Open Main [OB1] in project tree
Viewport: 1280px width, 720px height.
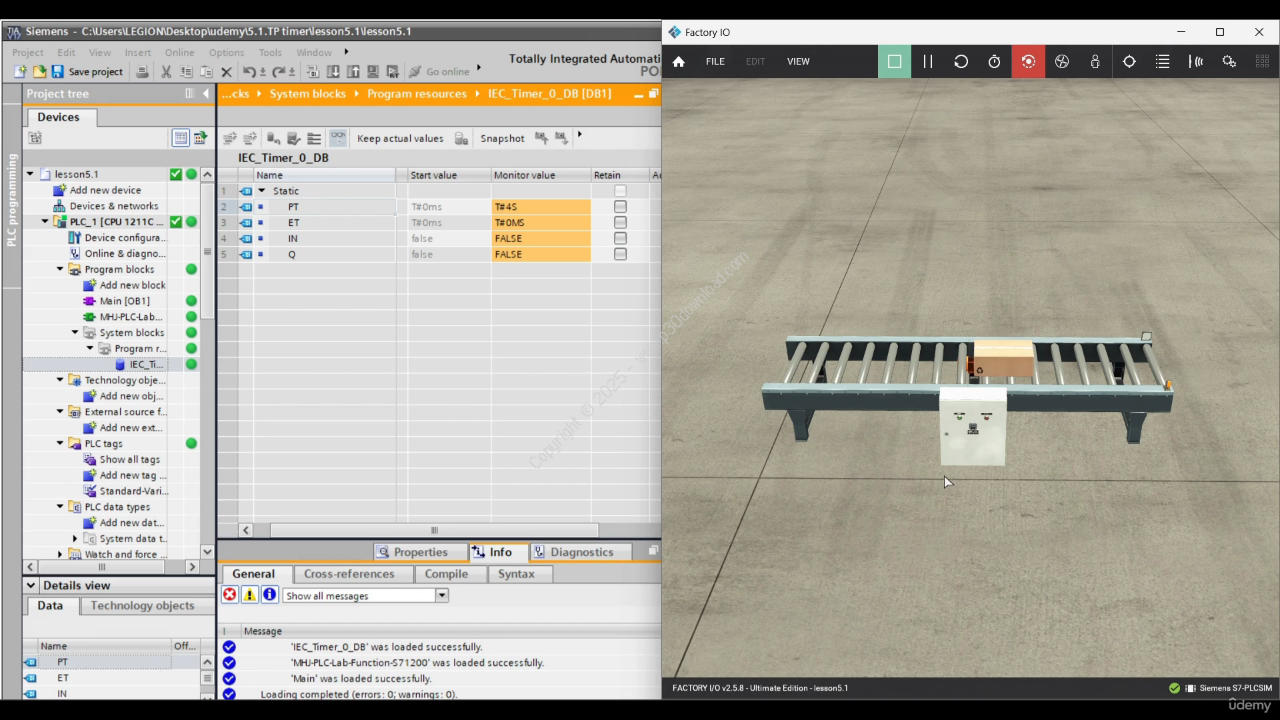coord(124,301)
